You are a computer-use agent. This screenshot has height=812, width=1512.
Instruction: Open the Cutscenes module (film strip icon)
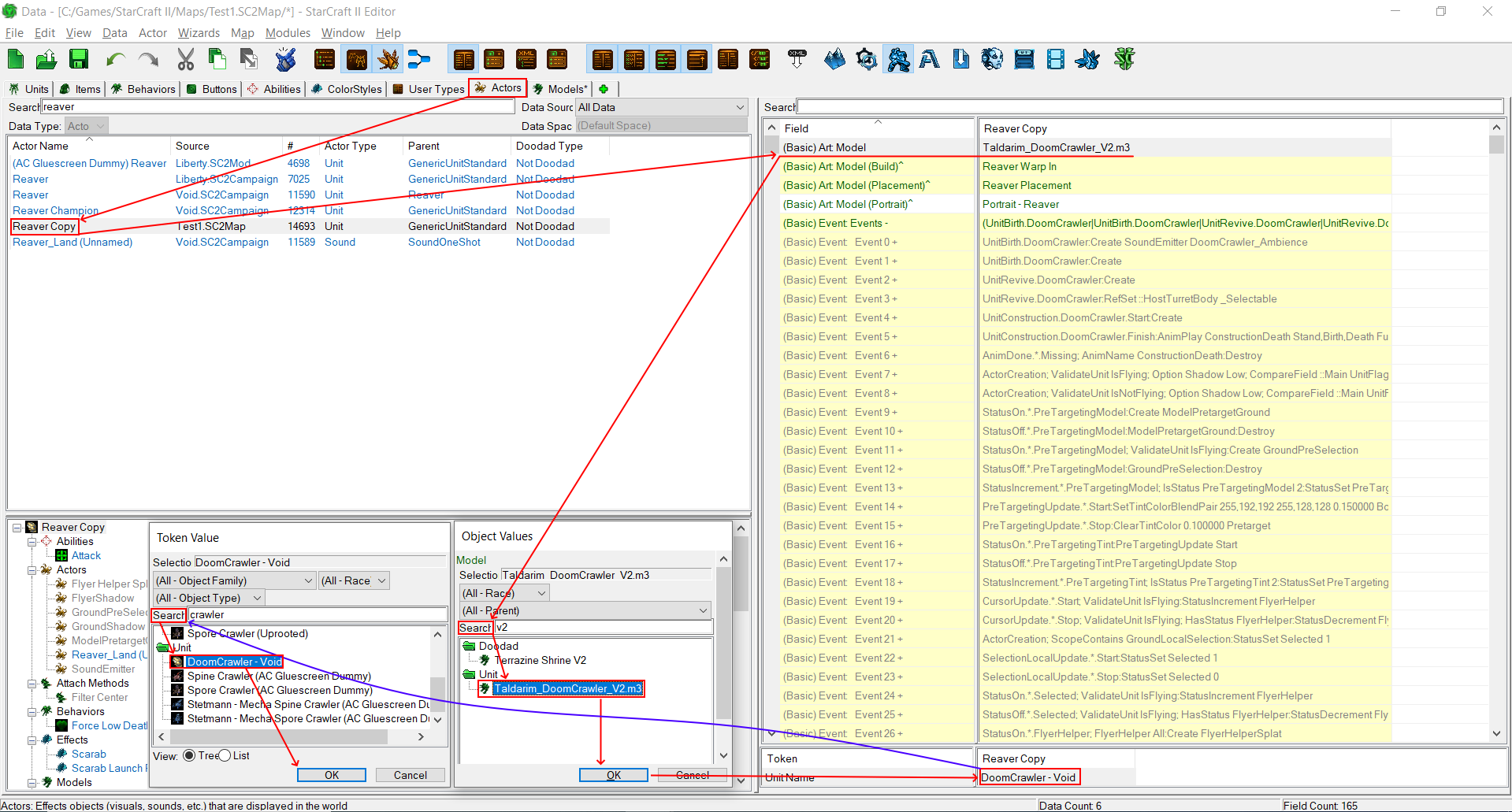tap(1055, 59)
